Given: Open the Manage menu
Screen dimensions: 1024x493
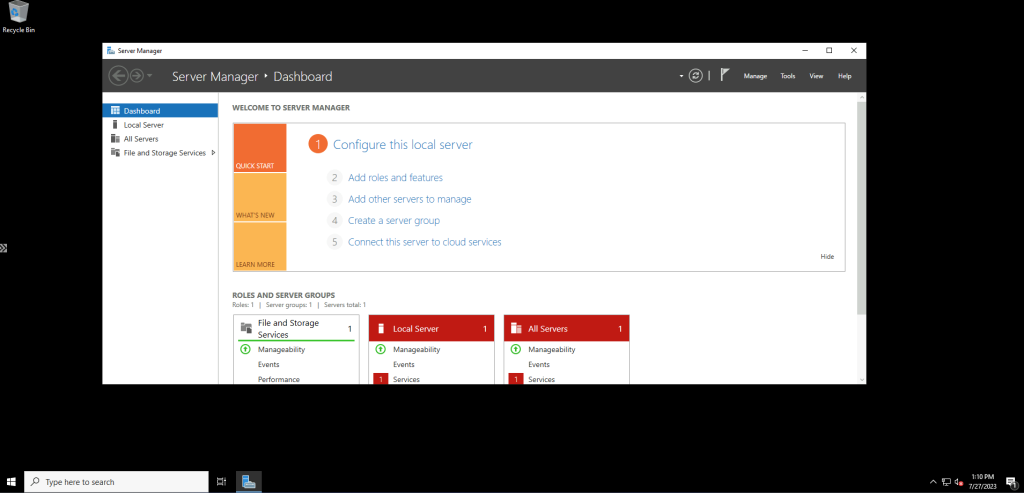Looking at the screenshot, I should tap(755, 76).
